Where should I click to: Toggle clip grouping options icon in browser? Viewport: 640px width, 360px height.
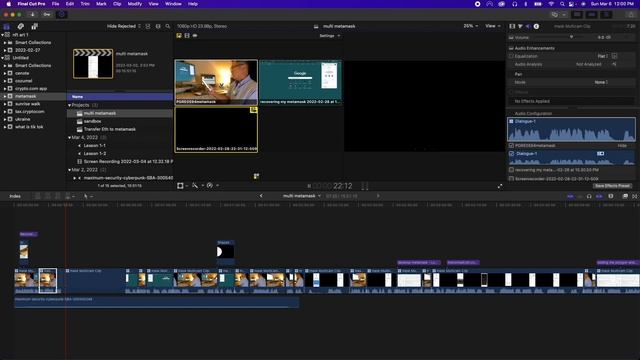(148, 26)
